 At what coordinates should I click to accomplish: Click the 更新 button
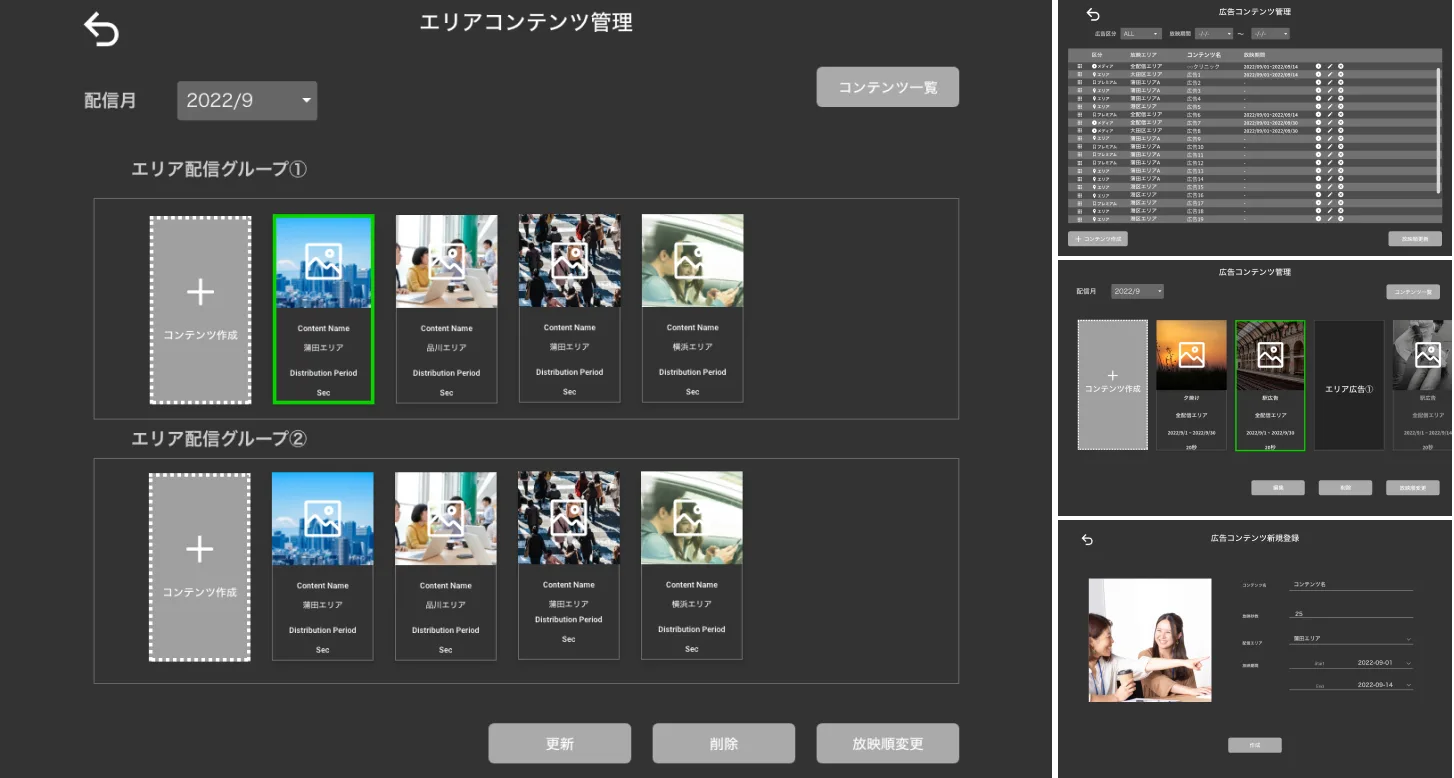point(560,744)
